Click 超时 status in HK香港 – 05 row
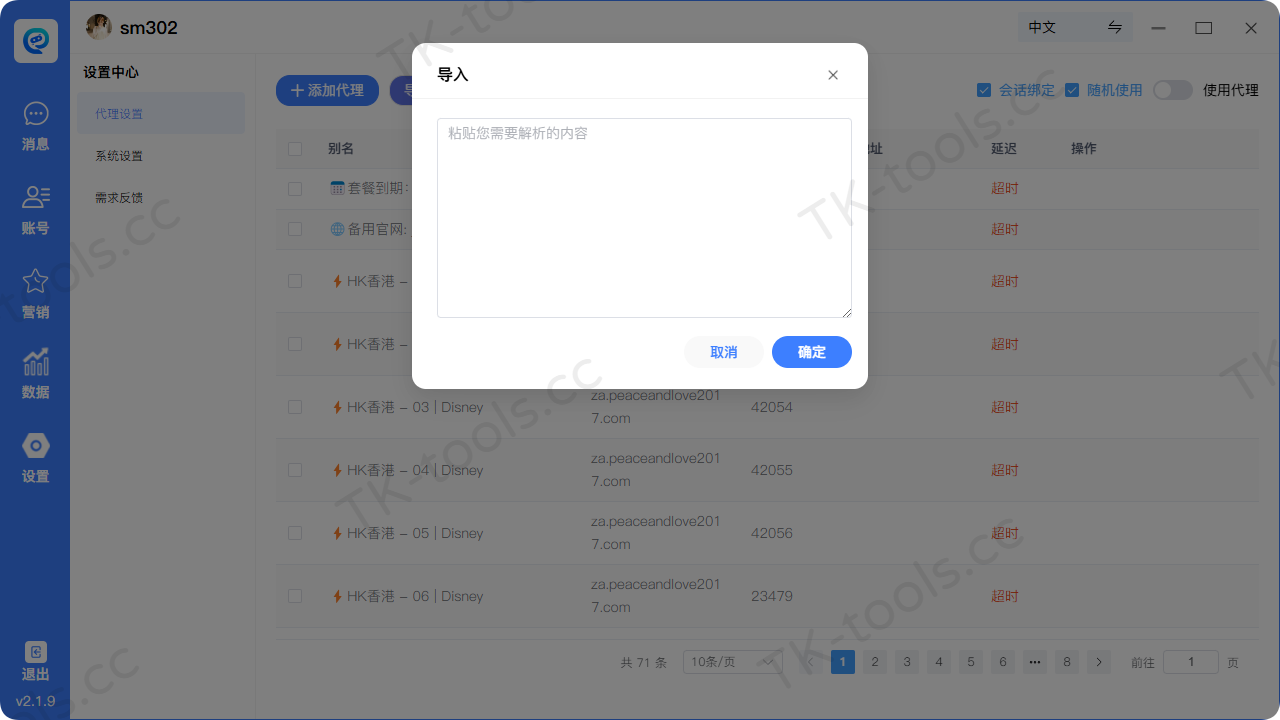The width and height of the screenshot is (1280, 720). tap(1005, 533)
